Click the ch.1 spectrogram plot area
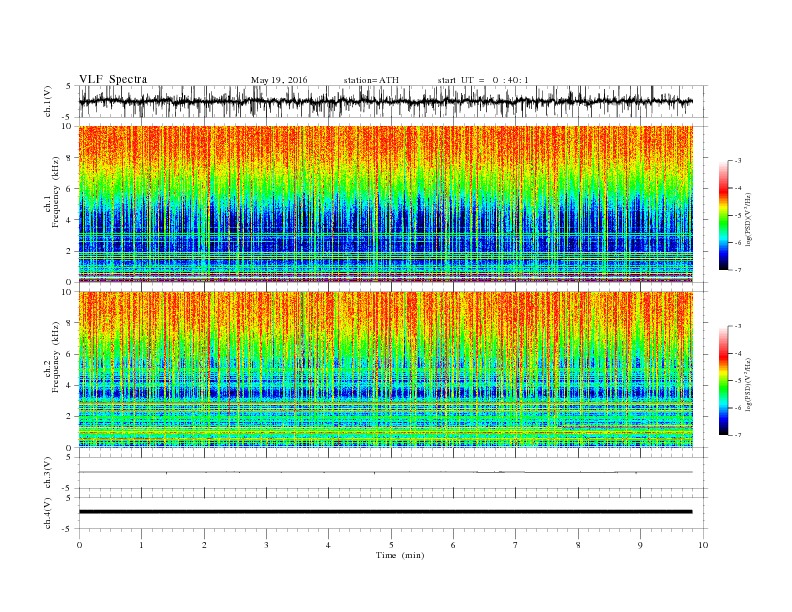The height and width of the screenshot is (612, 792). click(x=385, y=204)
